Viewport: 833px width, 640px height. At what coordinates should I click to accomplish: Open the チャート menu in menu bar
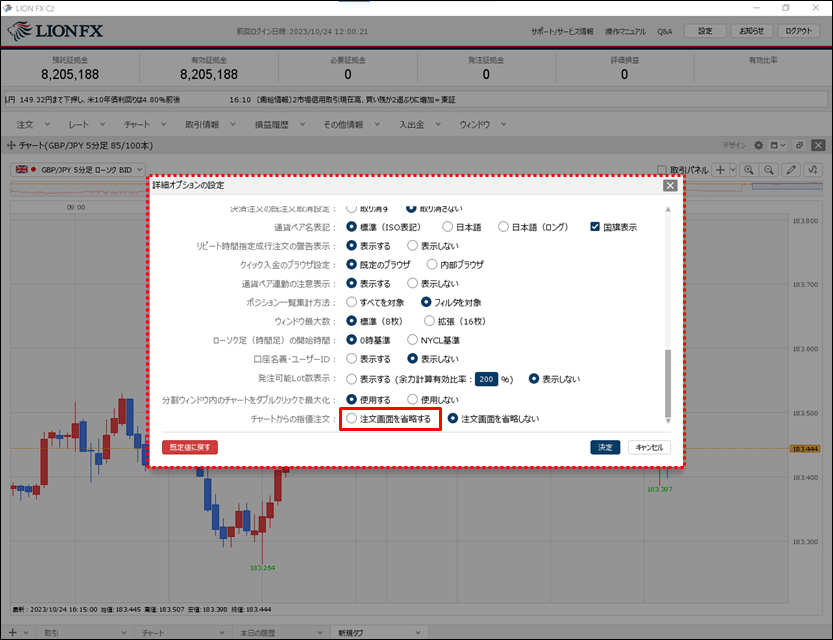pyautogui.click(x=145, y=124)
